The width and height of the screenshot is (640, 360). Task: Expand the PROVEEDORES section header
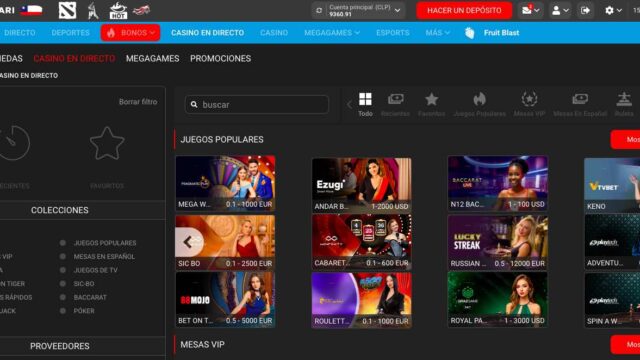pos(82,346)
